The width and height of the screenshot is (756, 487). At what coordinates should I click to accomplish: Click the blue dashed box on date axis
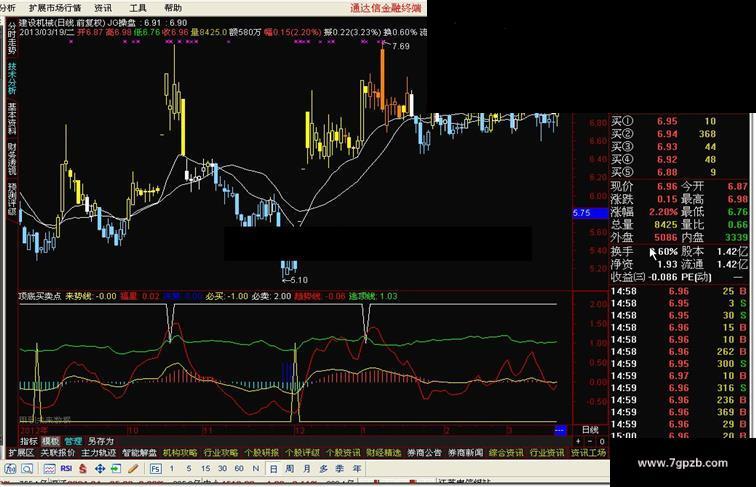[560, 430]
